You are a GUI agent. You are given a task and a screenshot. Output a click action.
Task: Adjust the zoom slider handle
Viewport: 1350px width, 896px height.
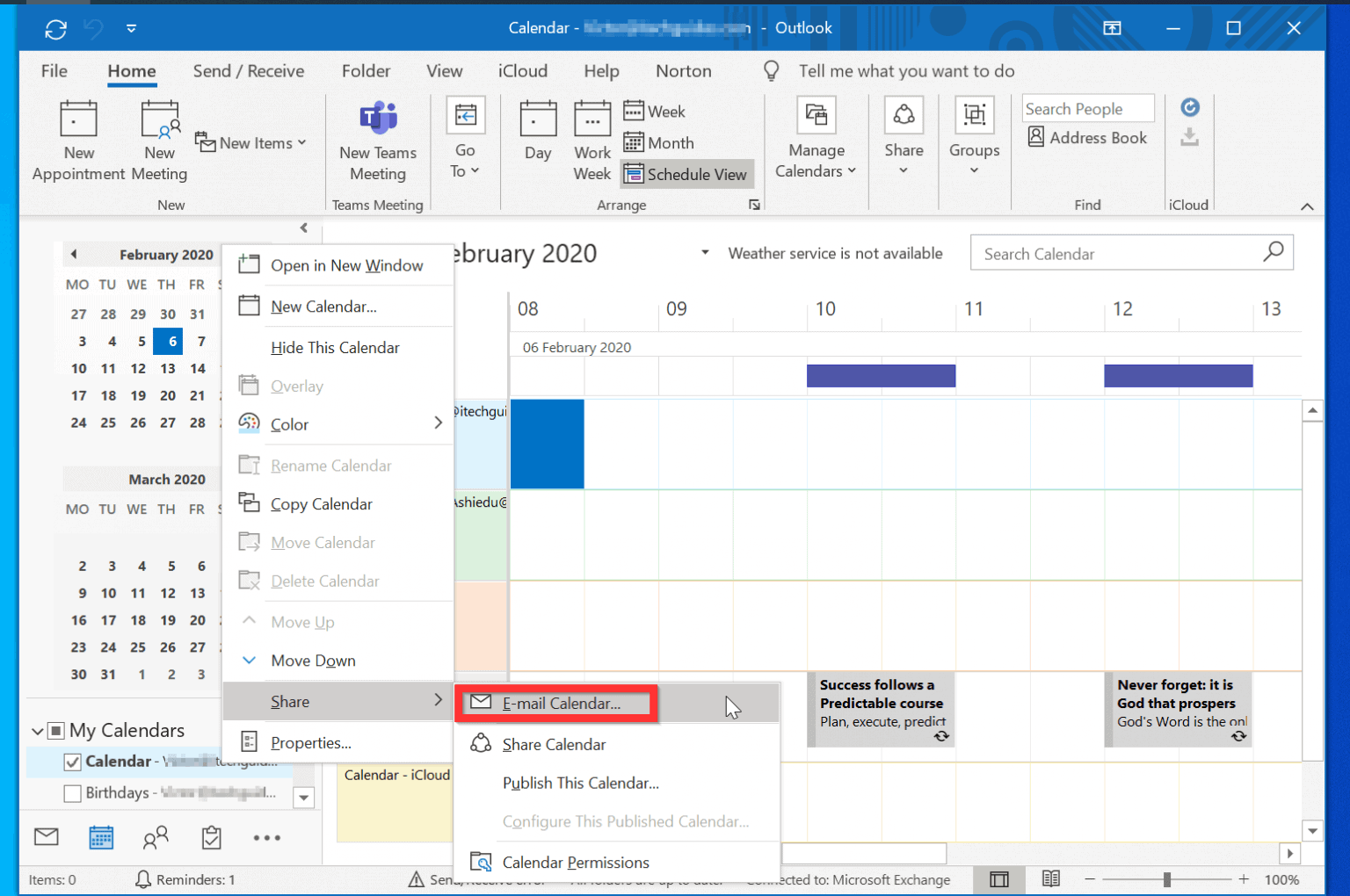coord(1167,879)
